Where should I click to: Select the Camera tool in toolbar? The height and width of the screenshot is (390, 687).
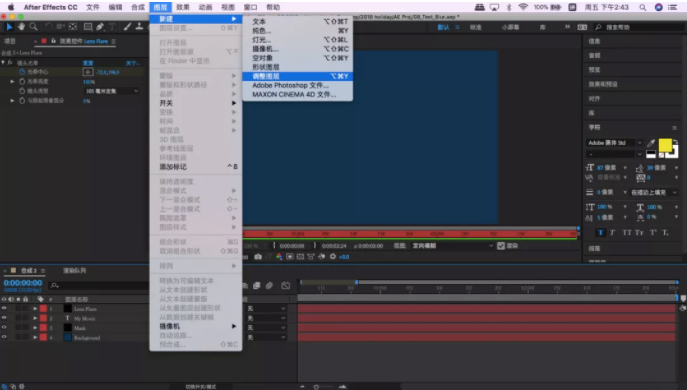point(61,27)
